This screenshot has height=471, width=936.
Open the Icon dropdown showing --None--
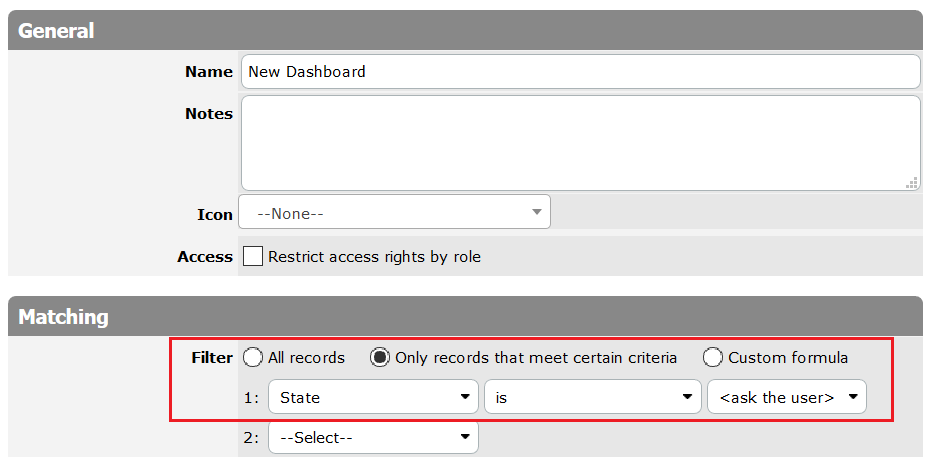(x=394, y=212)
